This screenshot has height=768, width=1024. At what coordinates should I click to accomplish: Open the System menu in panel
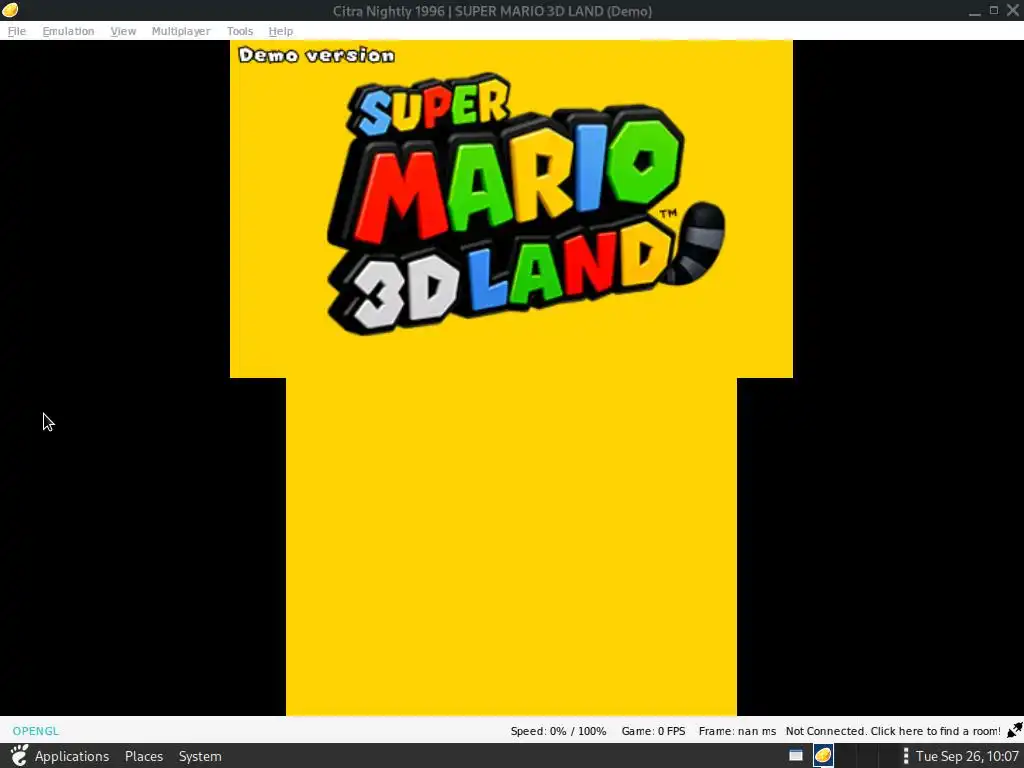tap(200, 756)
